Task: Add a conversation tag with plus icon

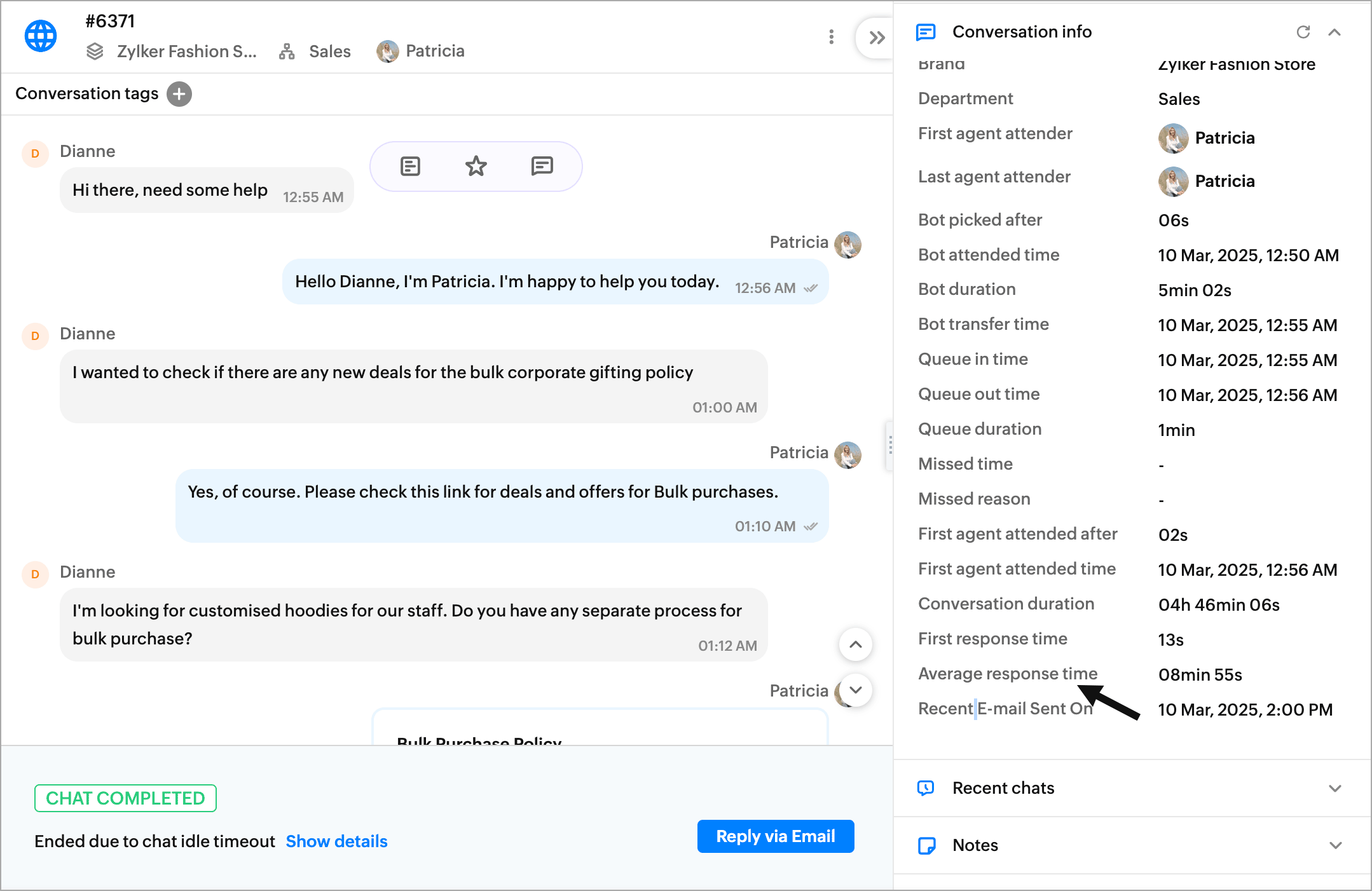Action: pyautogui.click(x=179, y=94)
